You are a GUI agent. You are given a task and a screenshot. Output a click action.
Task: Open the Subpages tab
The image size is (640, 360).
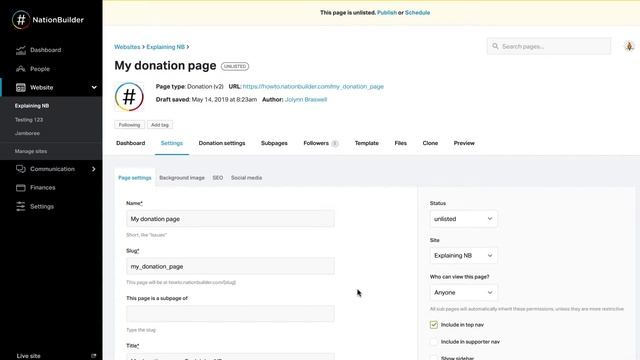coord(274,143)
